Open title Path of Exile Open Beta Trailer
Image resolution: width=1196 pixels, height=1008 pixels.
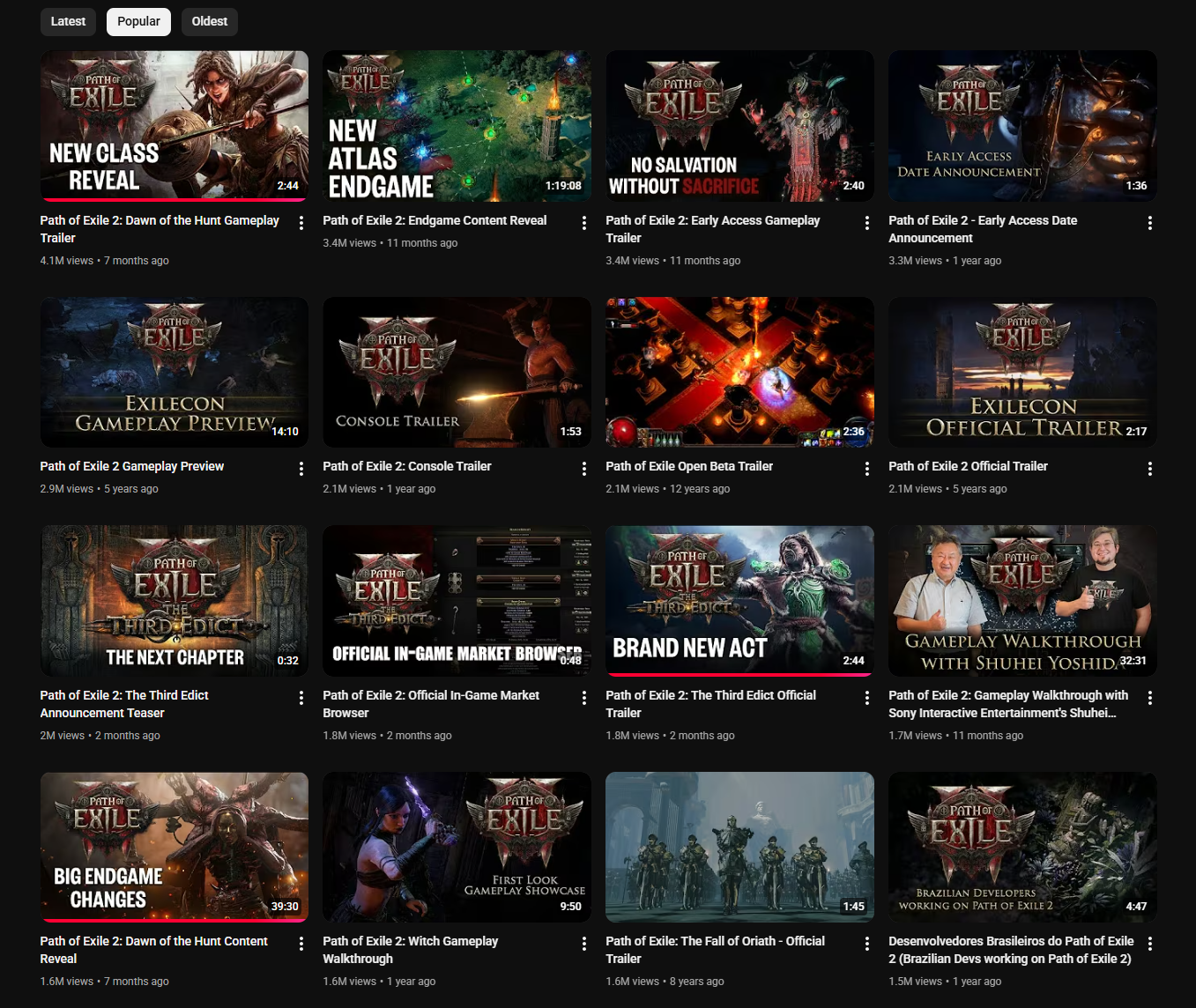[x=689, y=466]
